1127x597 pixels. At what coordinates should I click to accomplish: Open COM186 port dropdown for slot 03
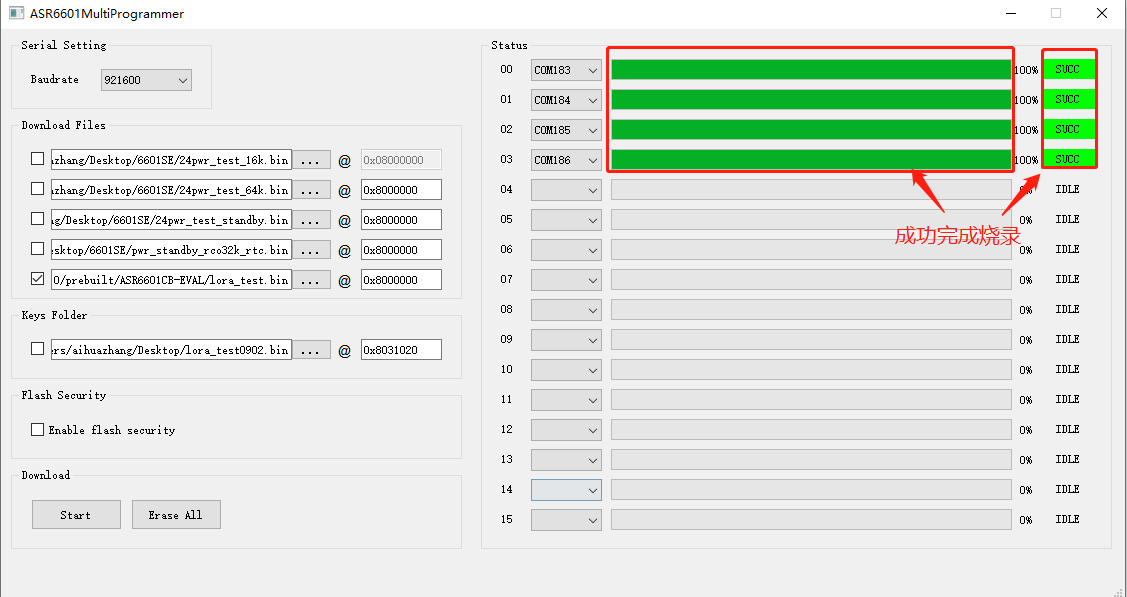[566, 160]
